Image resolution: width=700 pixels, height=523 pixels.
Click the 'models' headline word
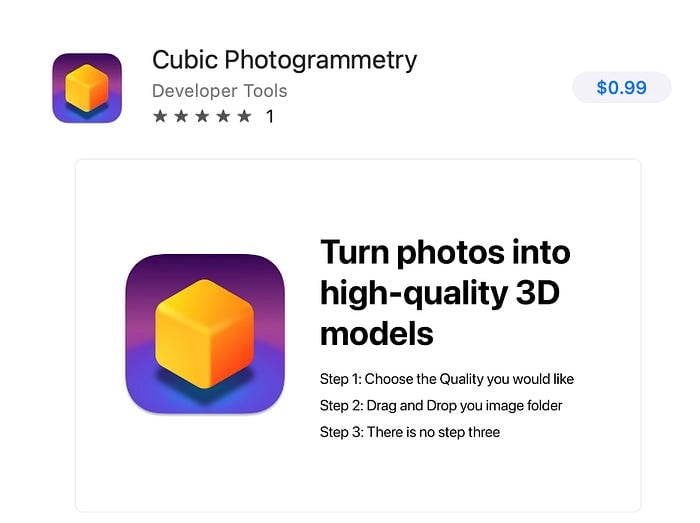point(377,334)
